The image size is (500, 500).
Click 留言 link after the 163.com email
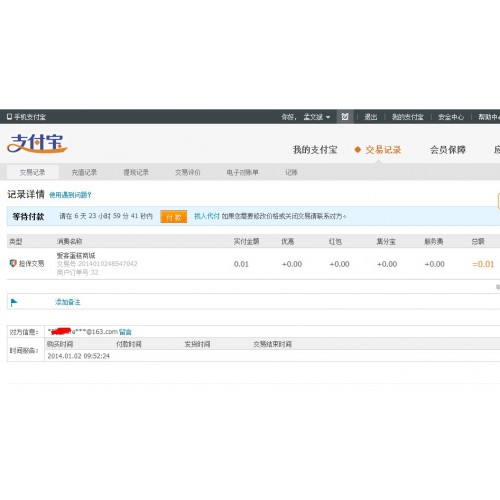125,332
